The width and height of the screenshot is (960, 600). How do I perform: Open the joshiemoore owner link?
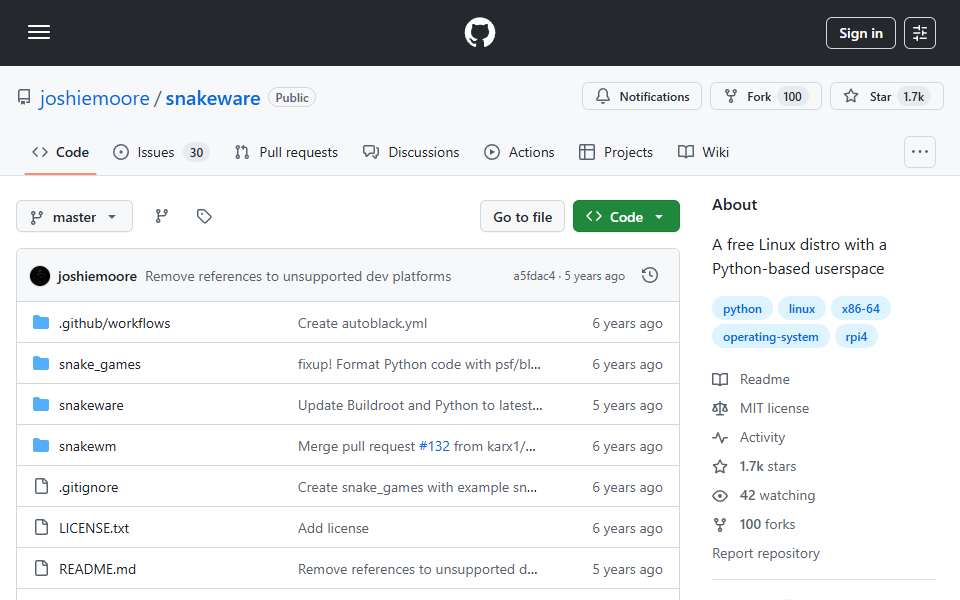(94, 98)
